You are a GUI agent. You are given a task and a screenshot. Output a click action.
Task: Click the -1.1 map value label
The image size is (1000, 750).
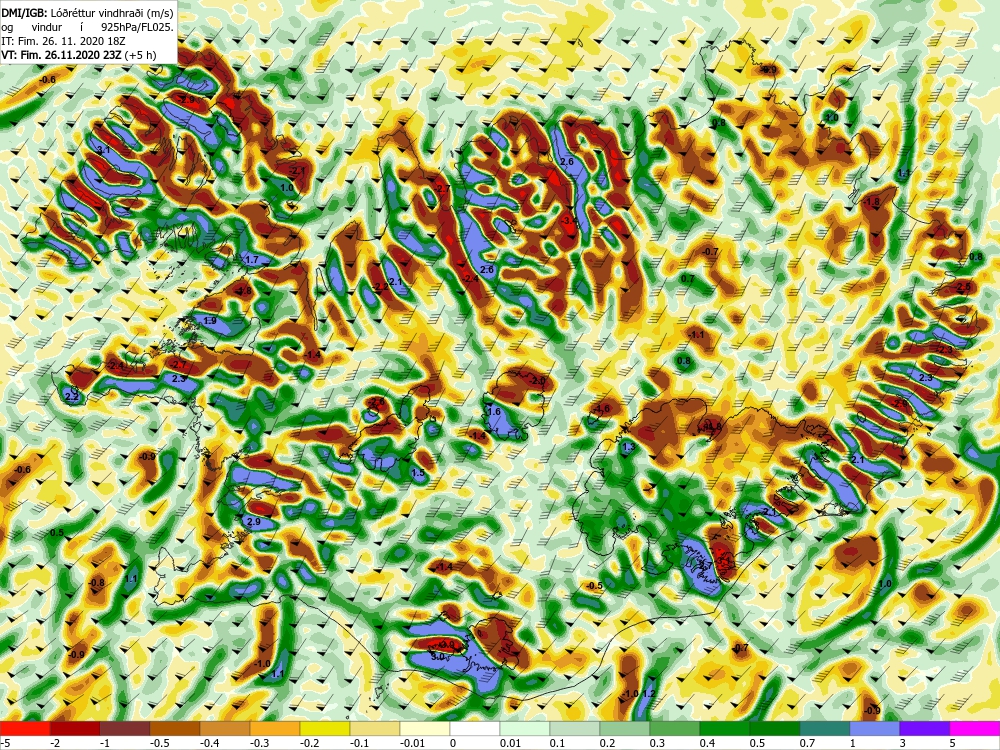point(696,335)
